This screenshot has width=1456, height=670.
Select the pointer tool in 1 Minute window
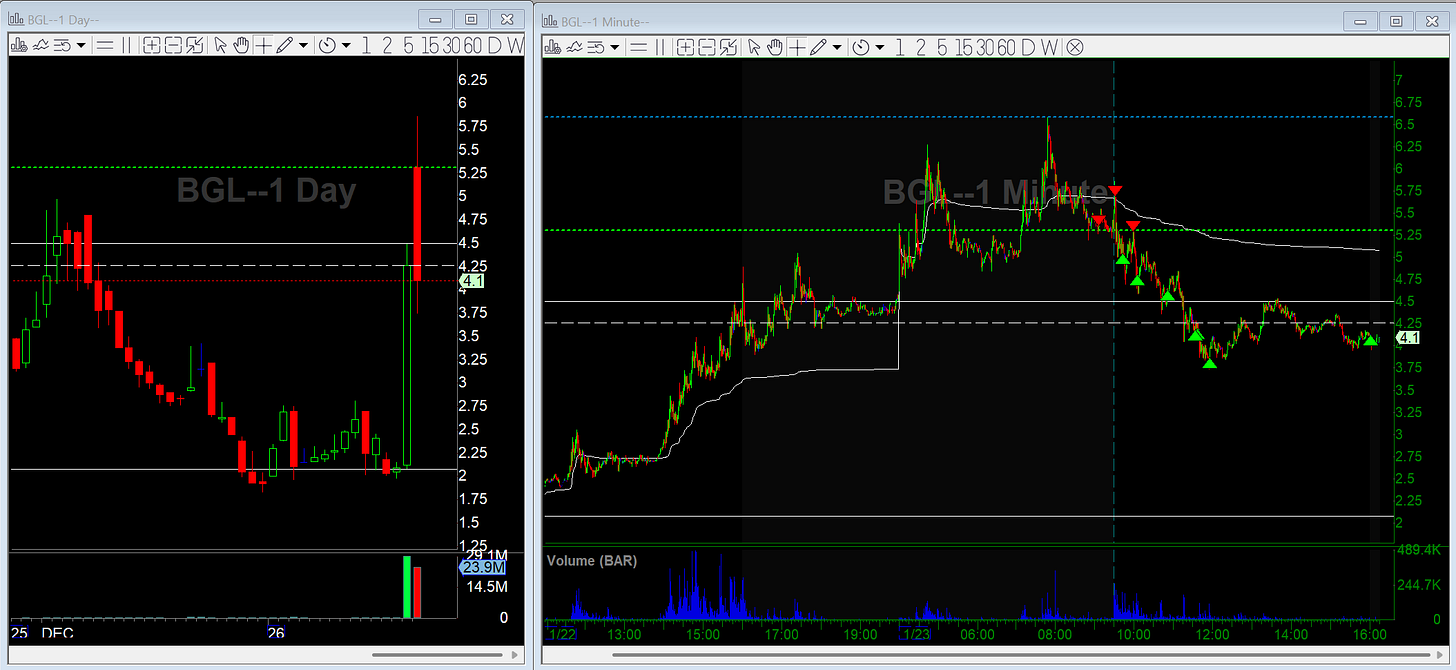coord(754,46)
